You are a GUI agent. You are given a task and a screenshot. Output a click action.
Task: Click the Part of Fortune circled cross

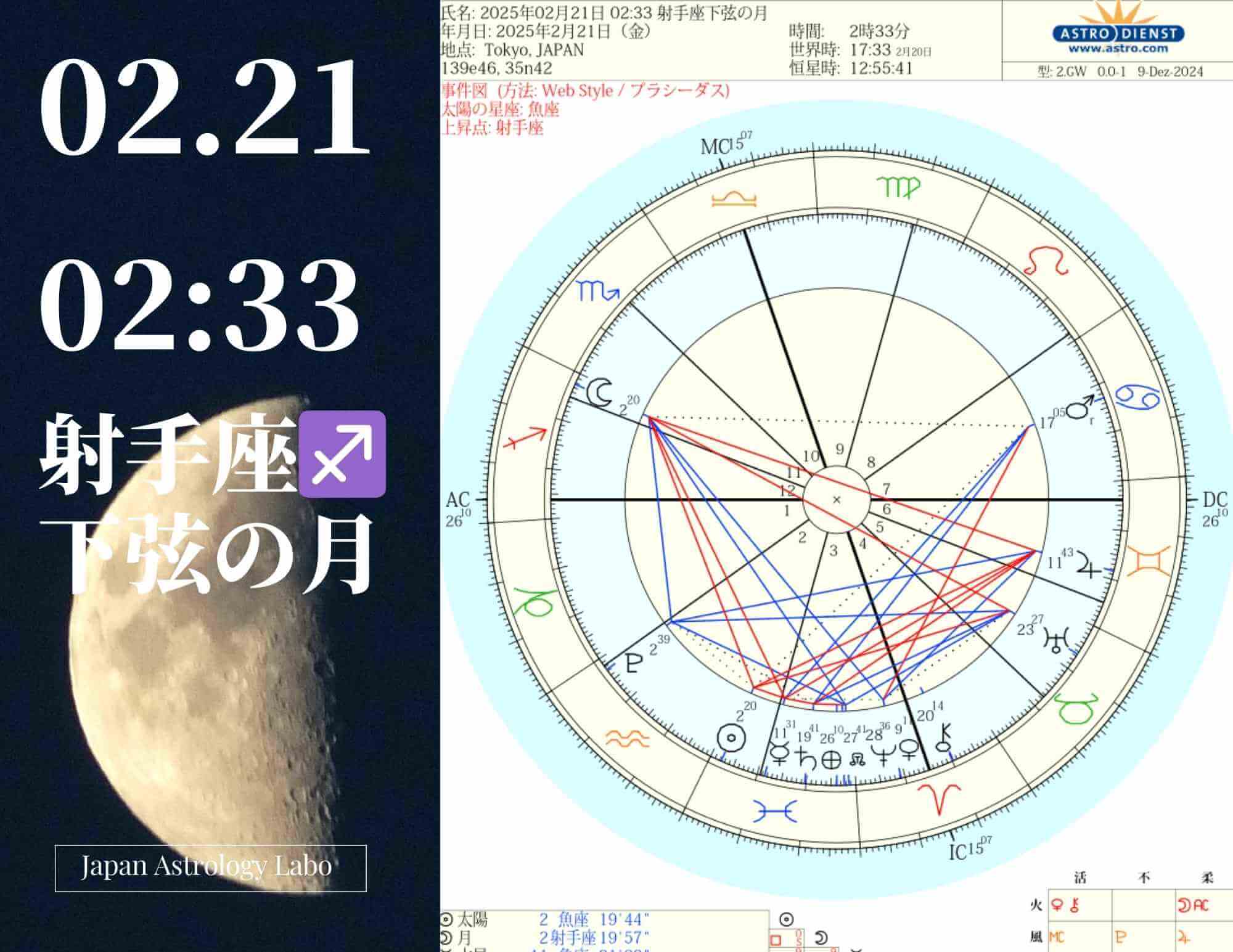[831, 759]
